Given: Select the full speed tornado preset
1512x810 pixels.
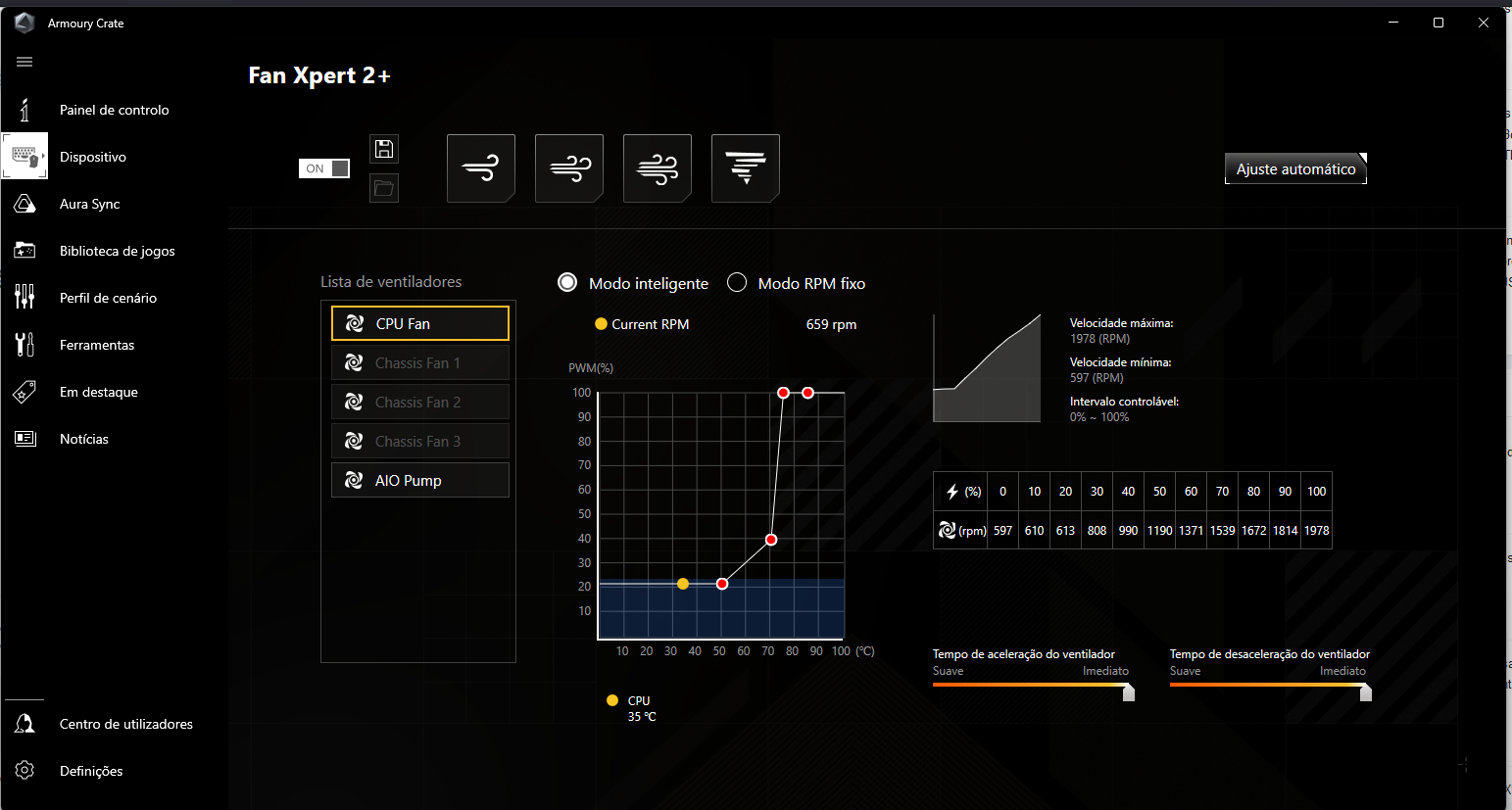Looking at the screenshot, I should [746, 168].
